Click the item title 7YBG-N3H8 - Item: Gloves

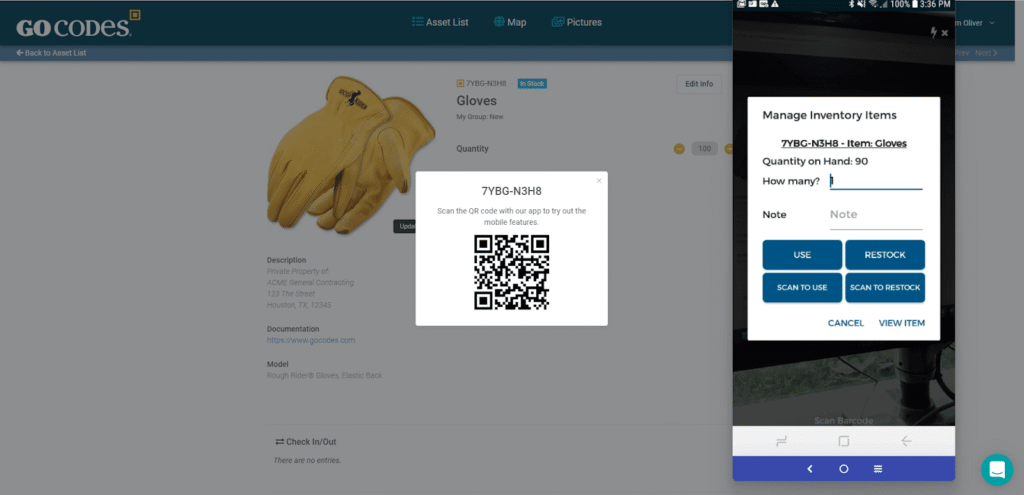coord(844,144)
